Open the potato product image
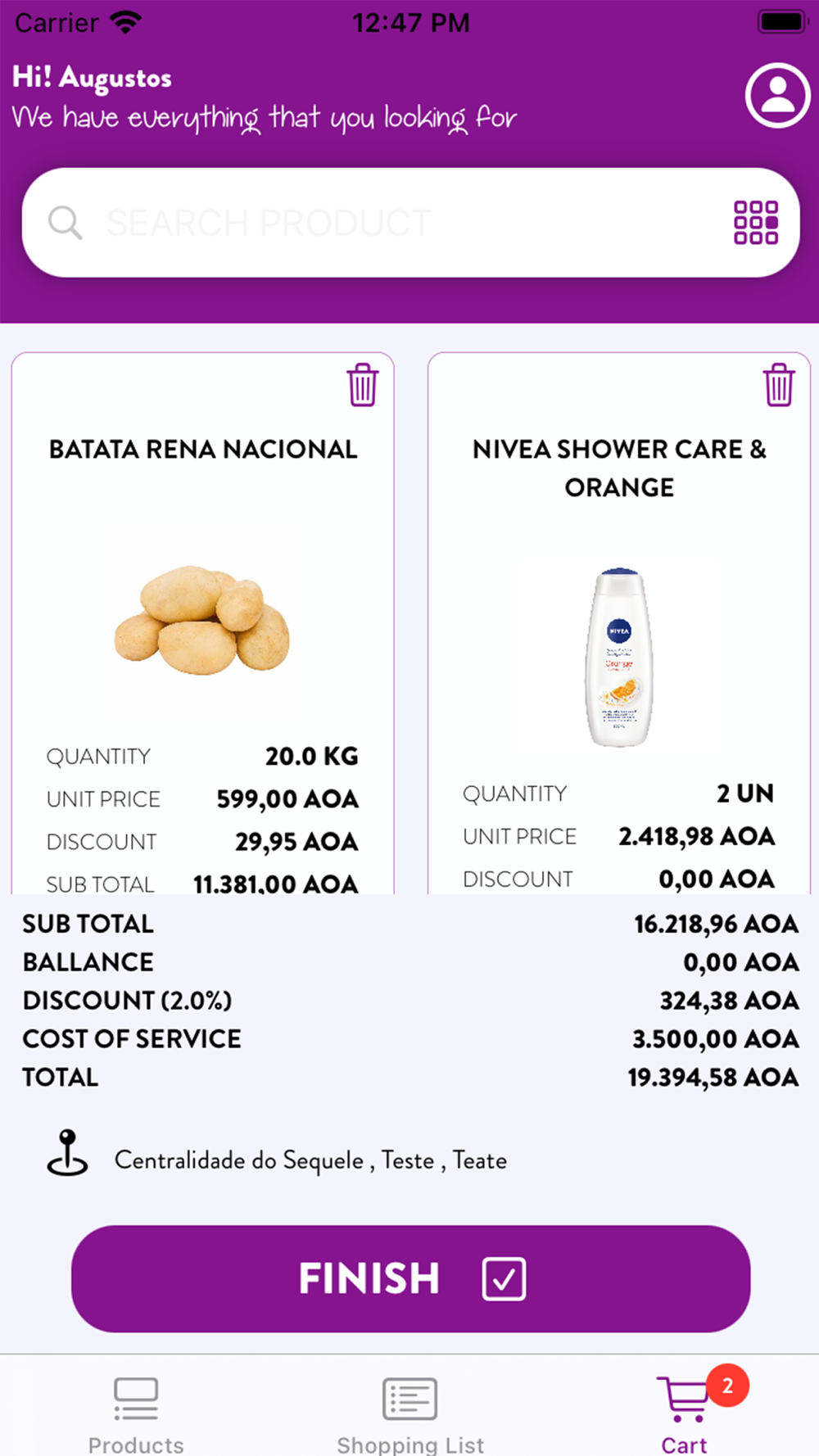Image resolution: width=819 pixels, height=1456 pixels. [x=202, y=620]
